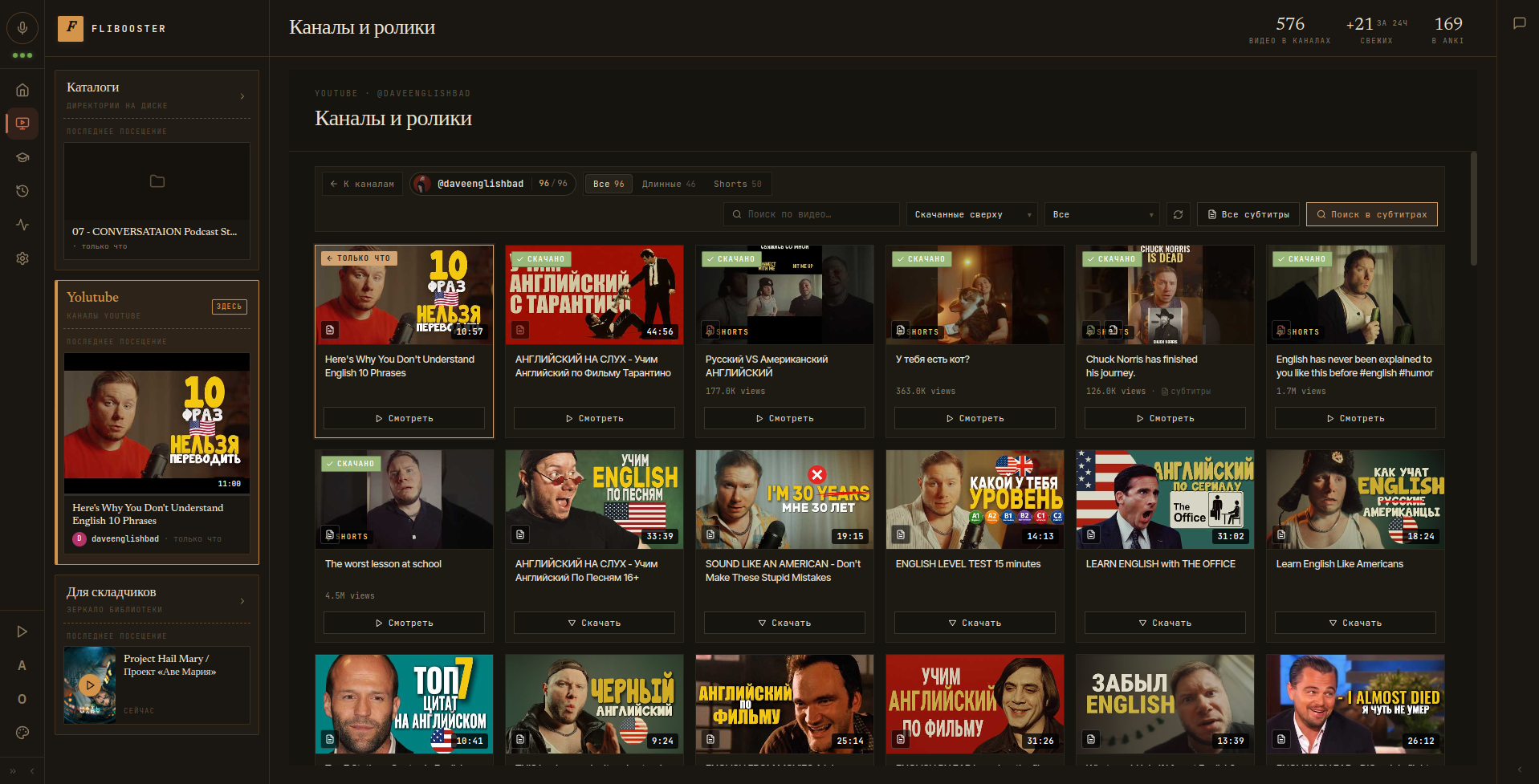Open the graduation cap learning section
The height and width of the screenshot is (784, 1539).
click(22, 157)
